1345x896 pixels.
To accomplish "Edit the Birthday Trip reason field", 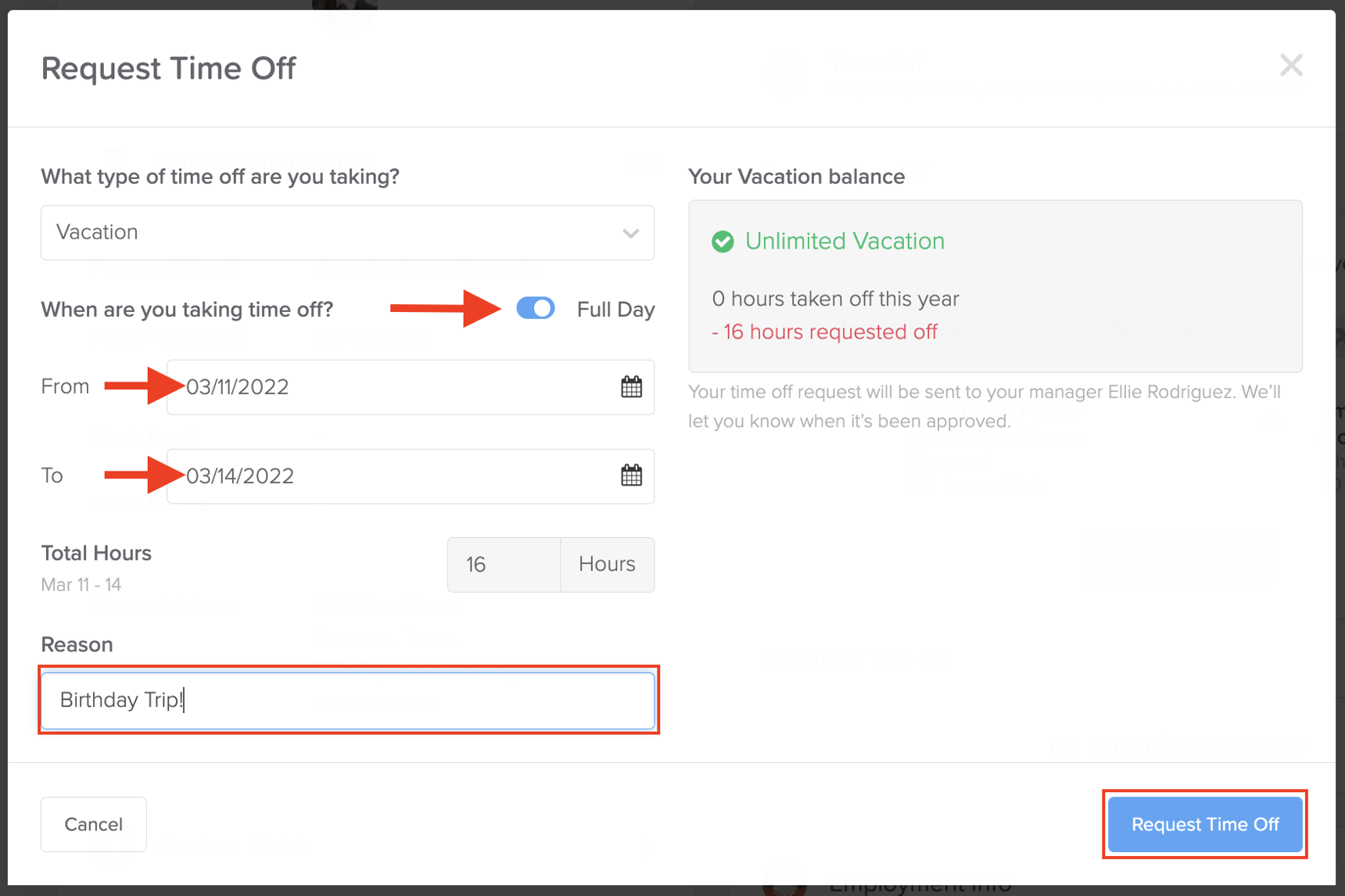I will (347, 701).
